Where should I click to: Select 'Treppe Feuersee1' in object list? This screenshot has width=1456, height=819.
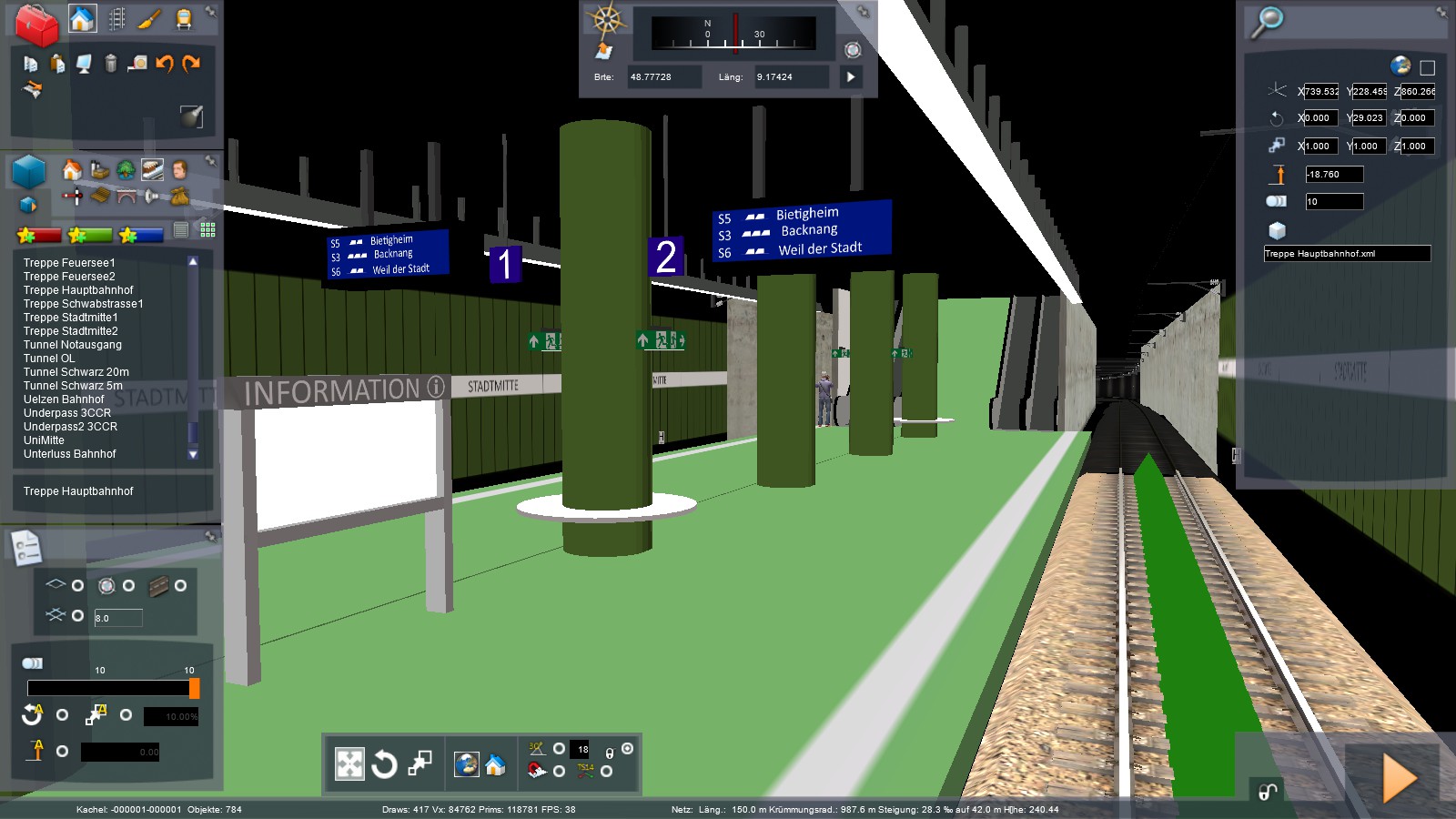(x=69, y=263)
